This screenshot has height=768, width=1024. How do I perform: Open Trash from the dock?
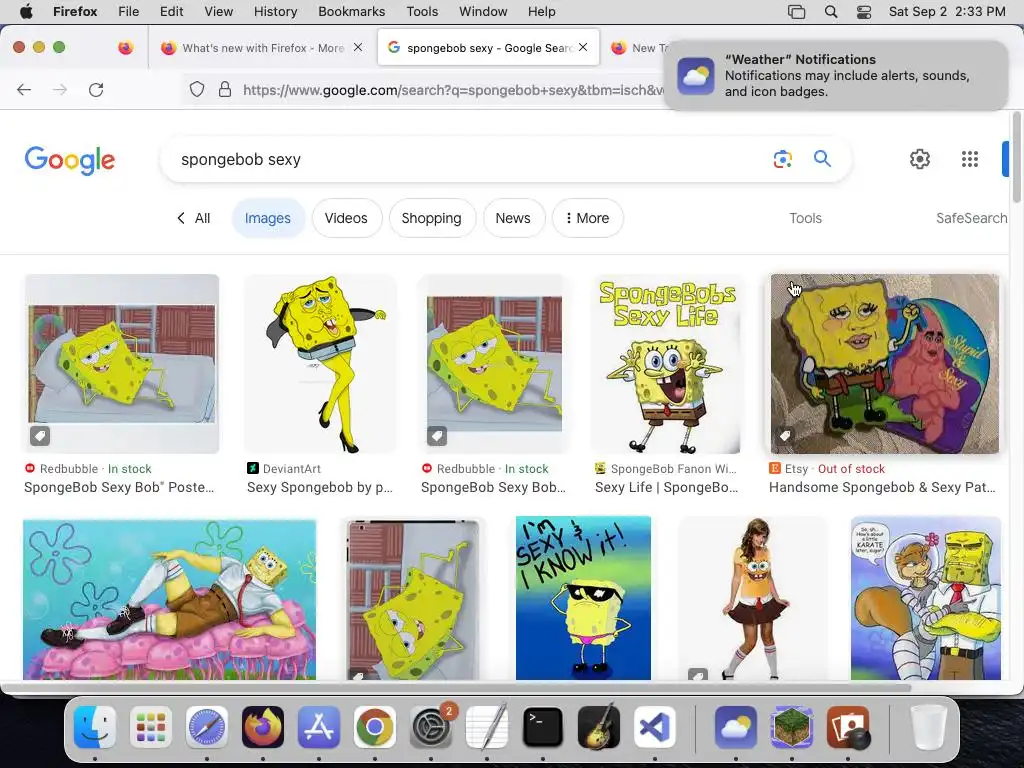[x=928, y=727]
